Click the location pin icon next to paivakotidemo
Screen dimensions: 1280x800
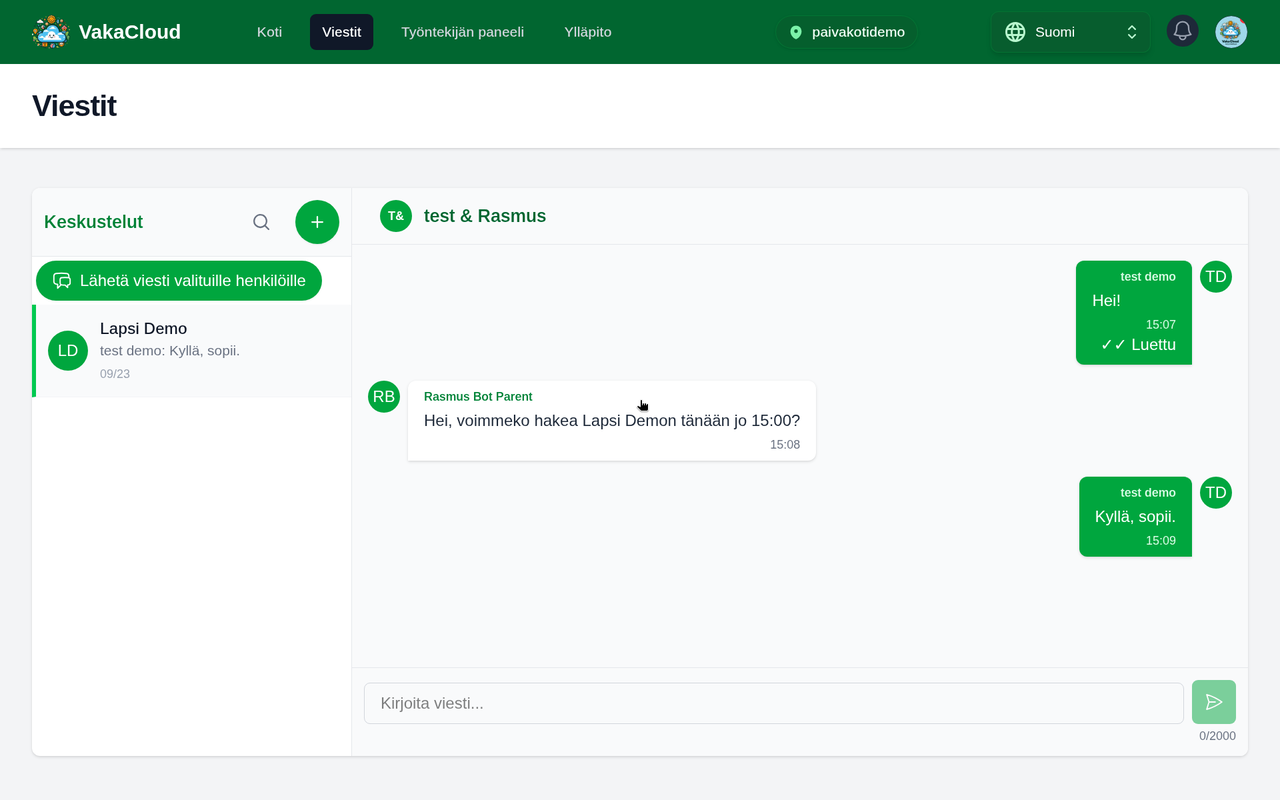pos(796,32)
